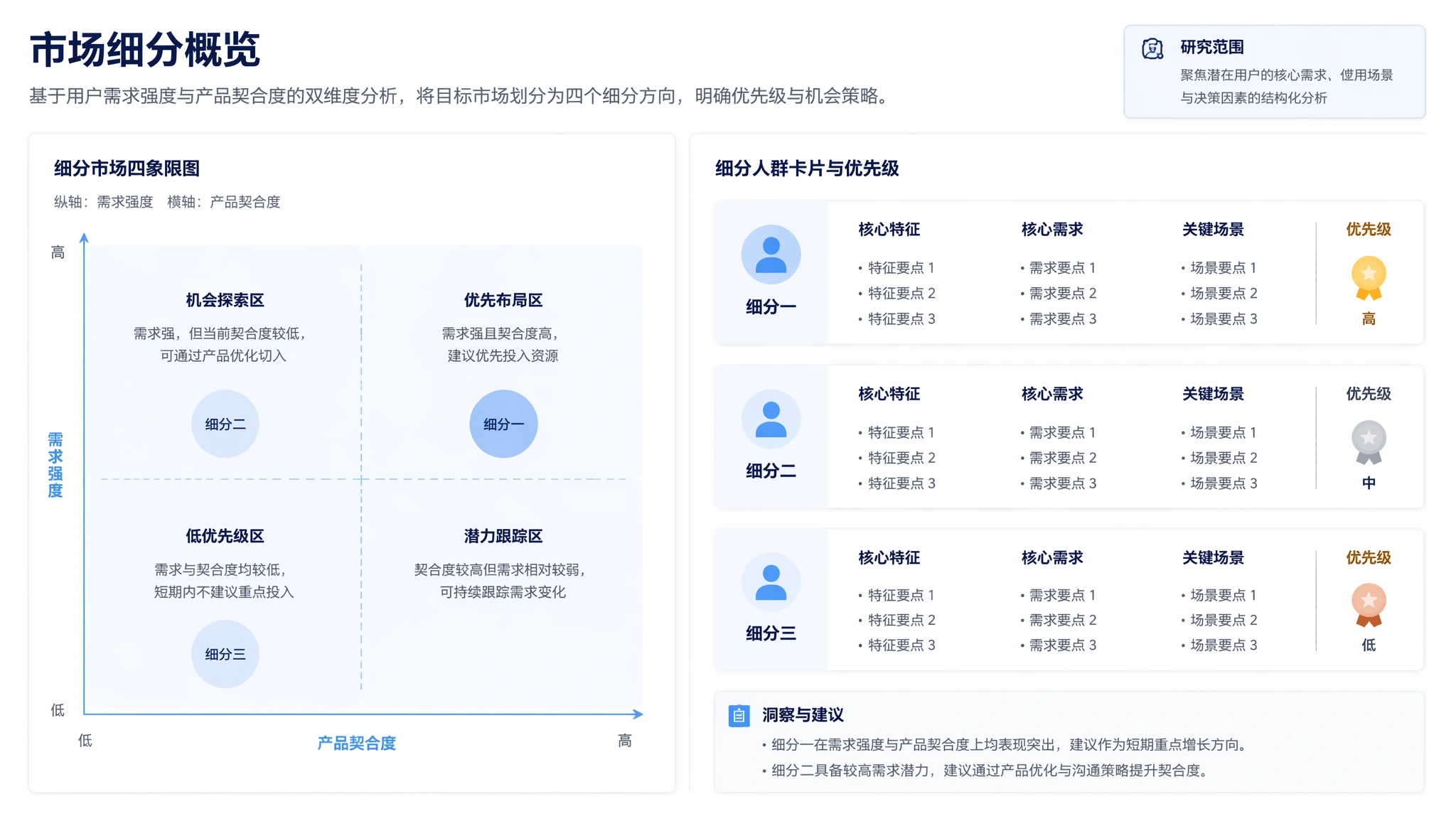The height and width of the screenshot is (819, 1456).
Task: Click 核心需求 header in the 细分二 card
Action: (1052, 394)
